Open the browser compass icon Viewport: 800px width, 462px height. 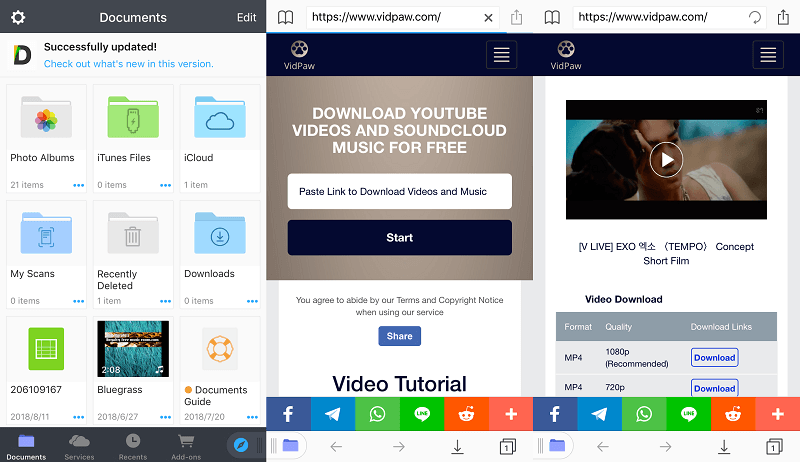click(240, 443)
